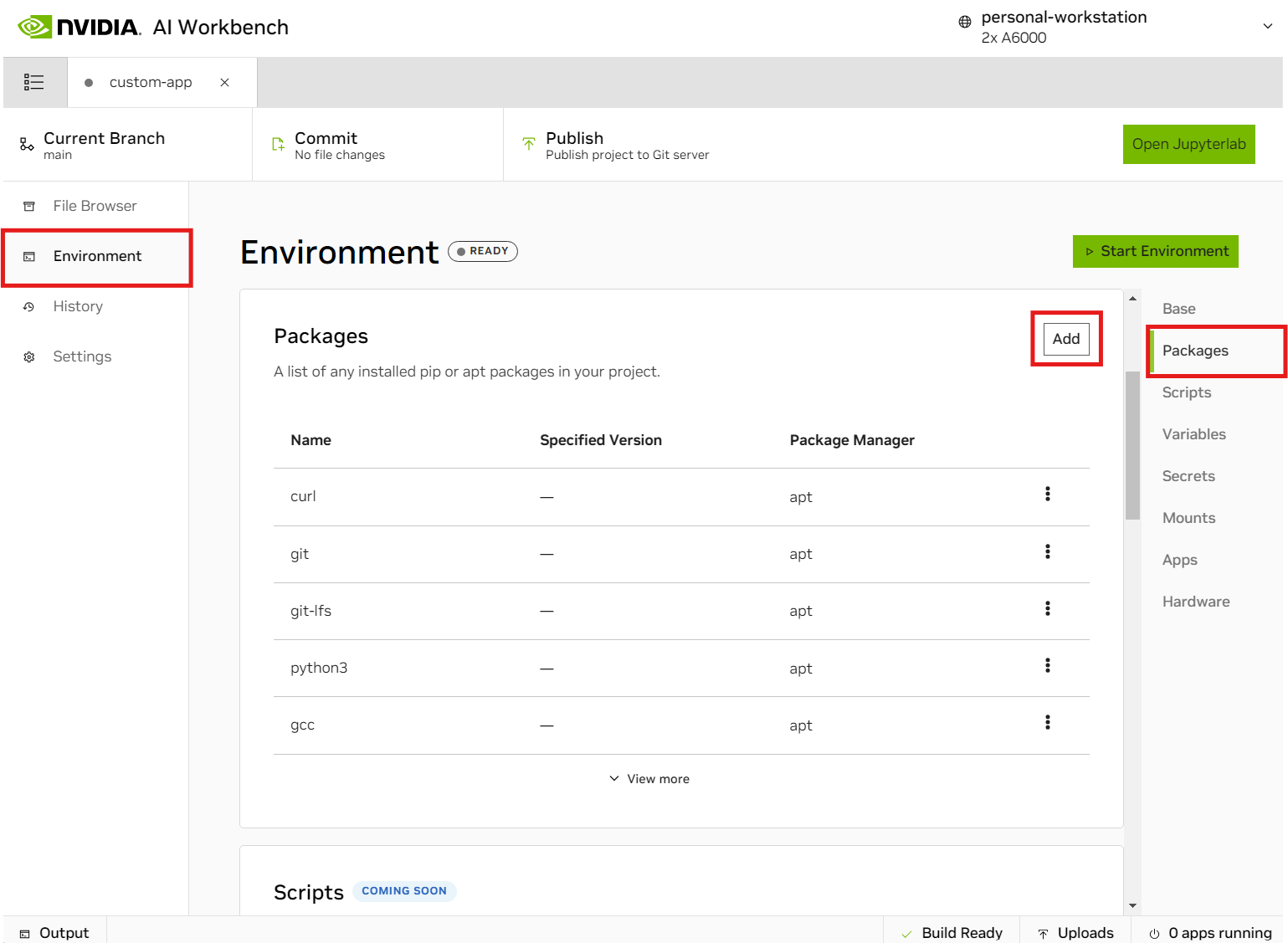The height and width of the screenshot is (943, 1288).
Task: Add a new package
Action: 1066,339
